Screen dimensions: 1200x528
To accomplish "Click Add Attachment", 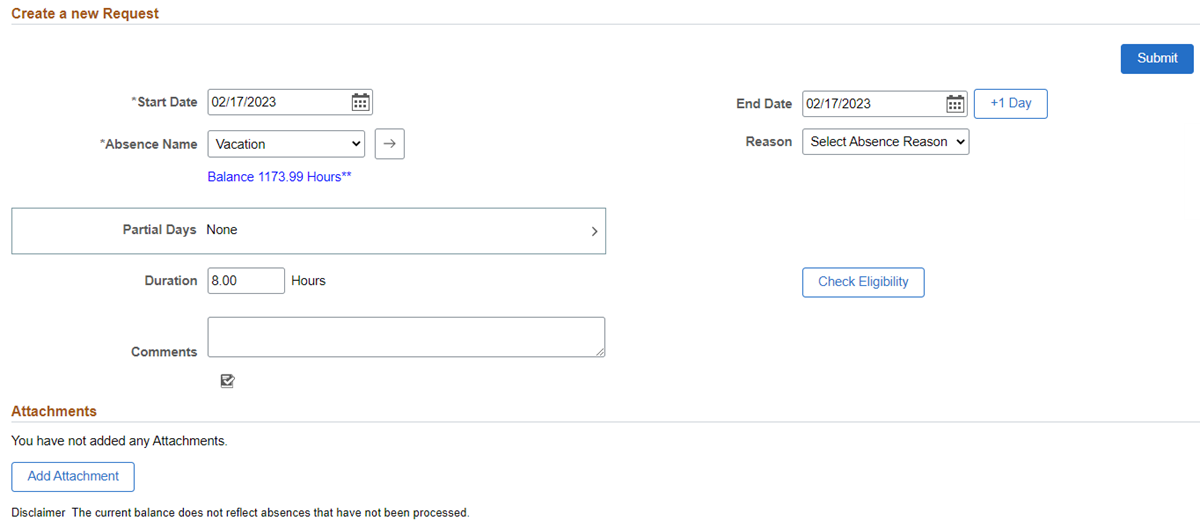I will point(73,476).
